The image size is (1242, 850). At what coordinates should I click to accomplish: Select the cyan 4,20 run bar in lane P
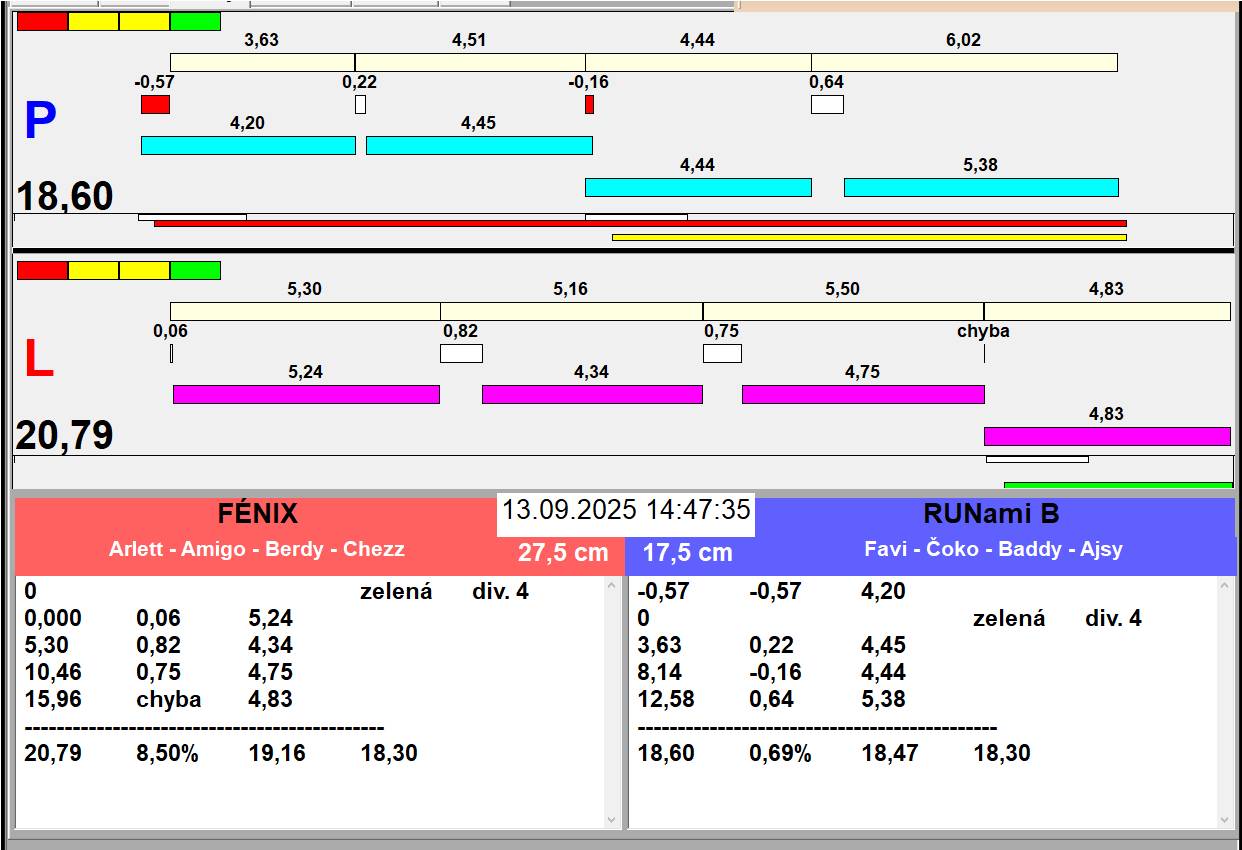pyautogui.click(x=248, y=145)
